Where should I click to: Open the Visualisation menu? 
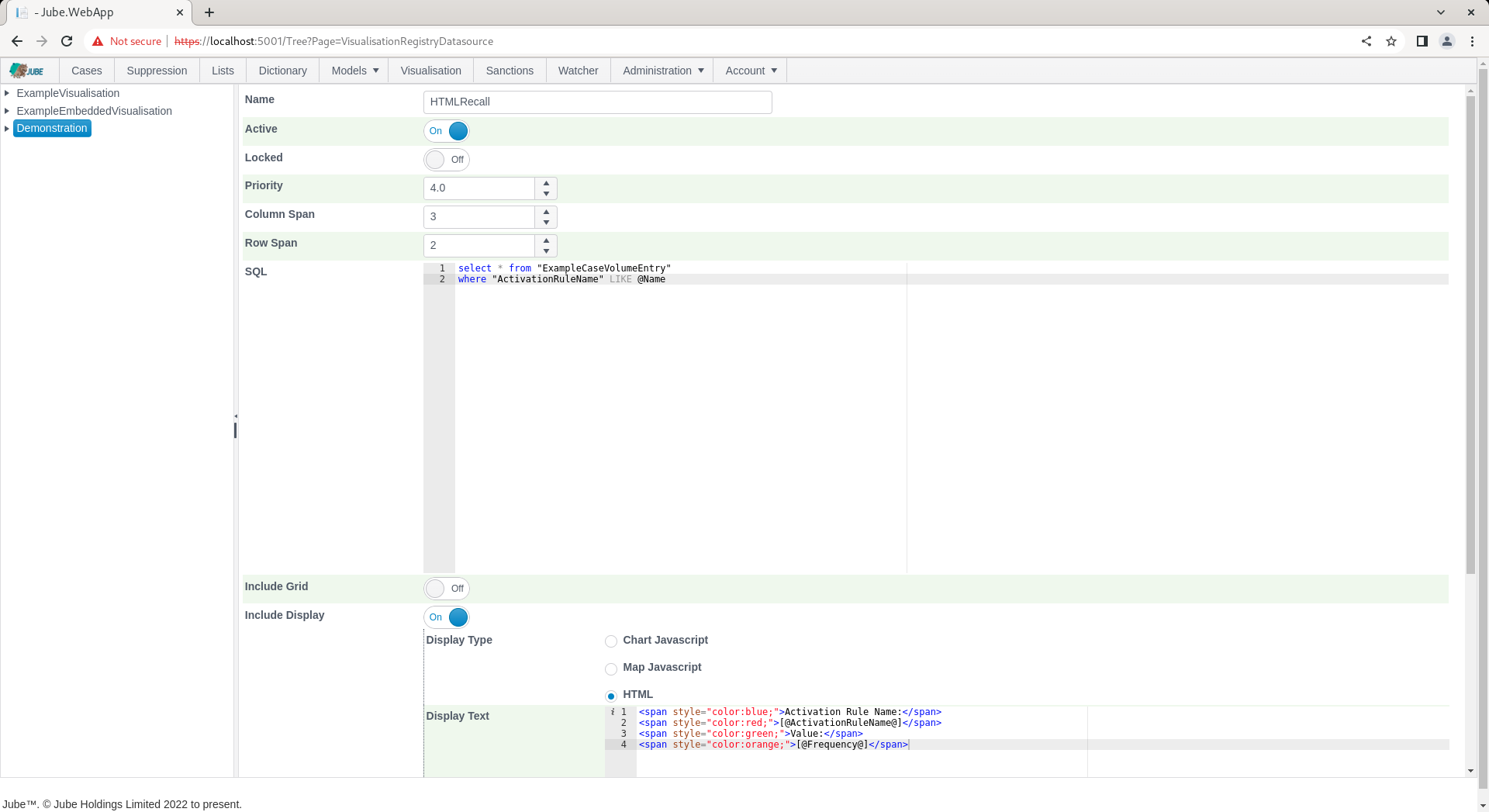[x=431, y=71]
